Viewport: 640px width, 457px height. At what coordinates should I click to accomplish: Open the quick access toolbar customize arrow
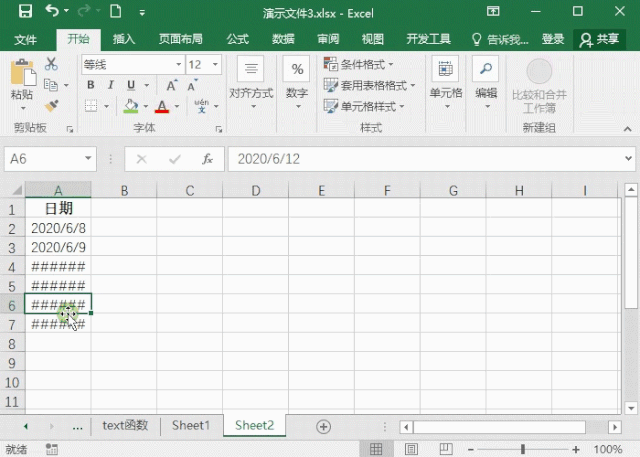coord(142,13)
